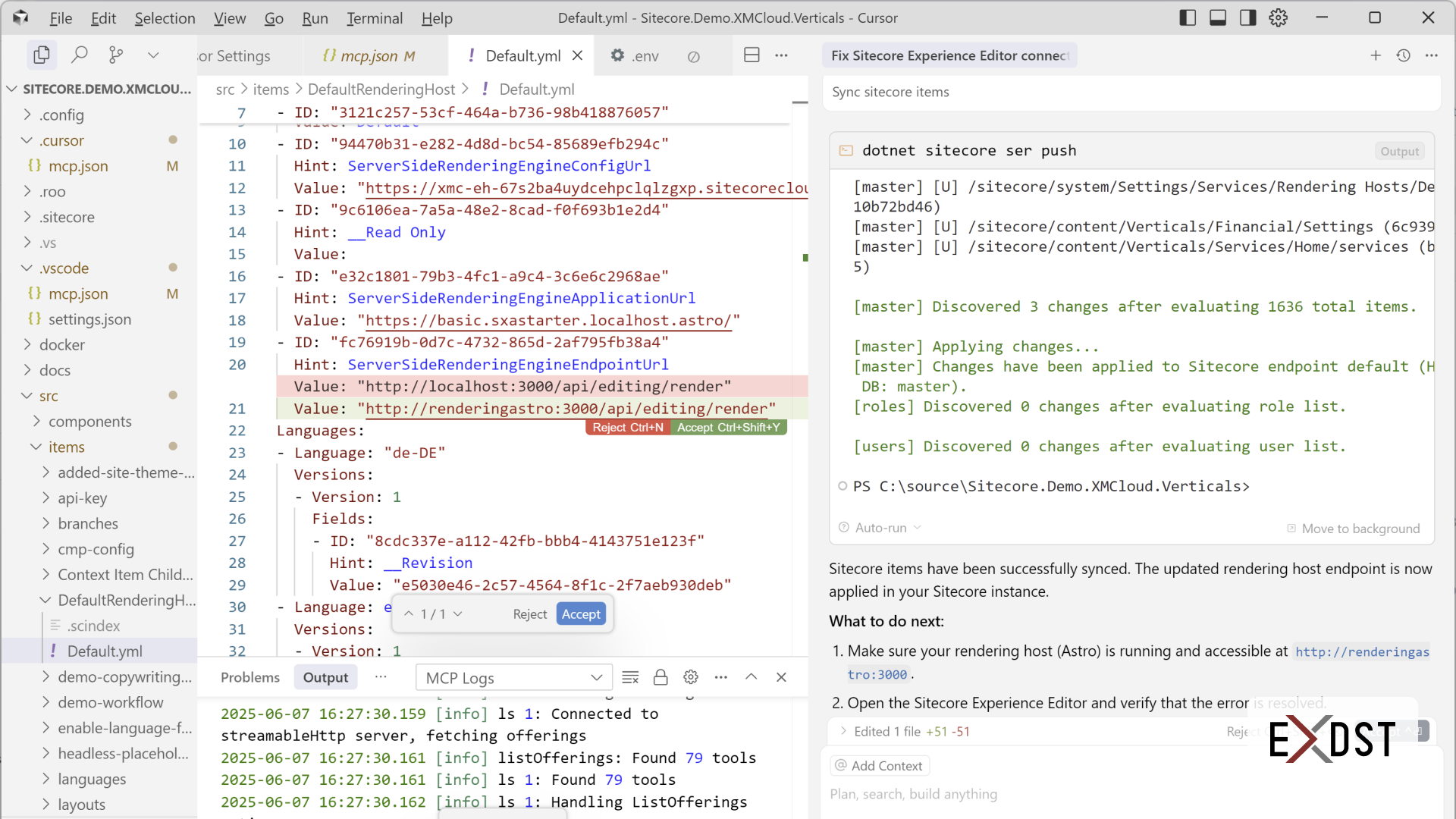Toggle the panel visibility icon in titlebar
1456x819 pixels.
[1218, 17]
